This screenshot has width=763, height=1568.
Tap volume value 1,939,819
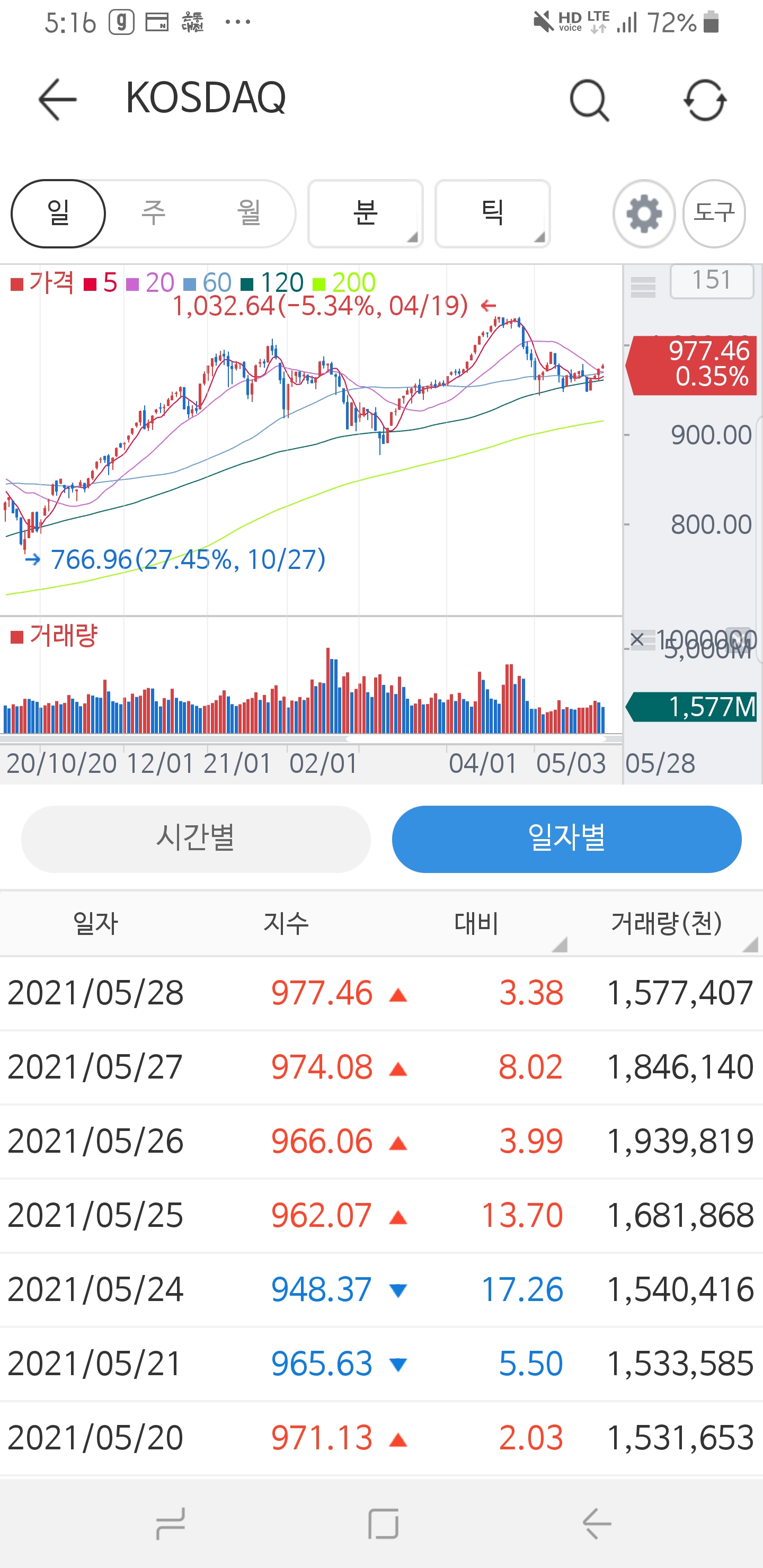681,1142
